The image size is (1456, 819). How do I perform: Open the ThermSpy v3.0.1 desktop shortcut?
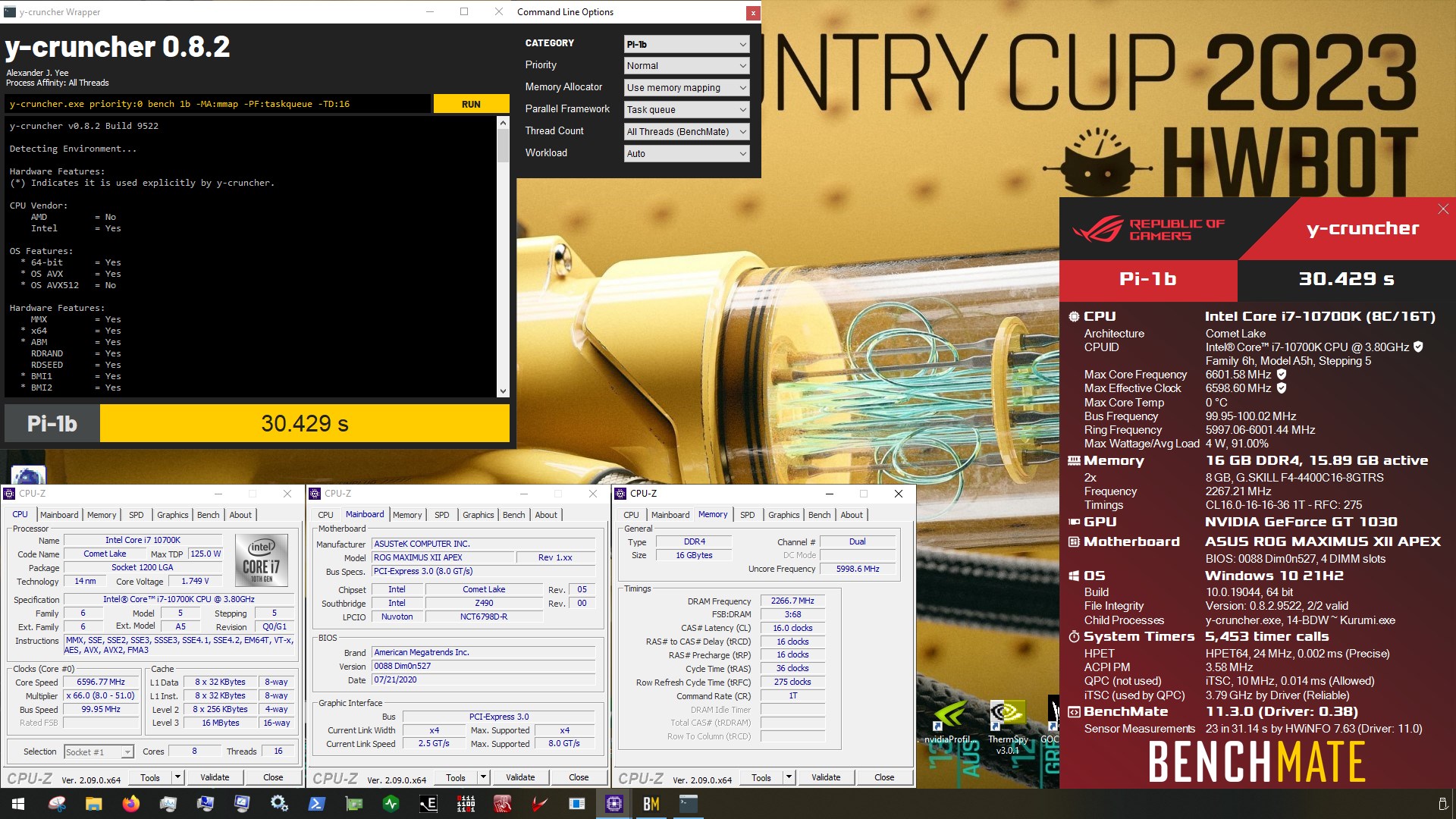coord(1007,726)
